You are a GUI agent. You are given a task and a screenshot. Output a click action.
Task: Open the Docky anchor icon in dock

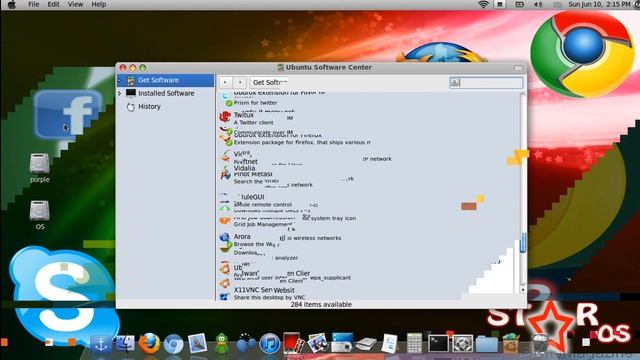point(100,344)
